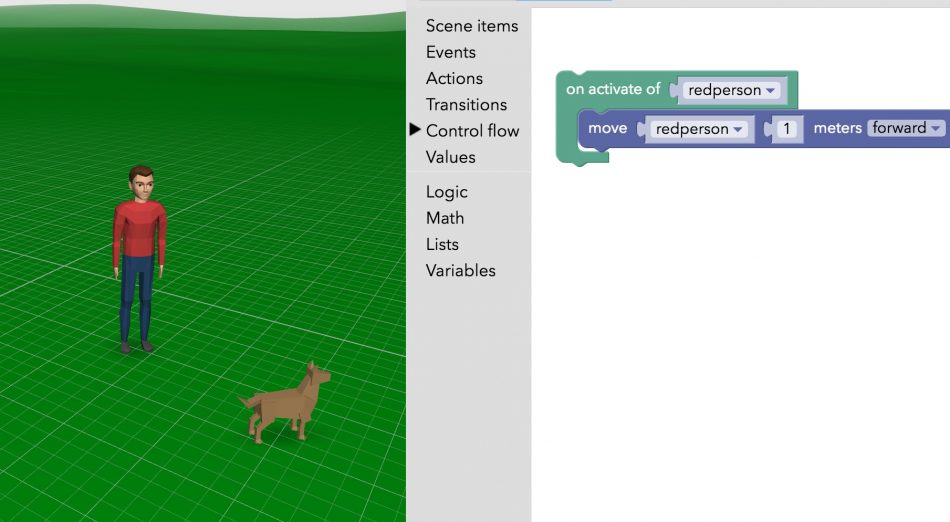
Task: Click the brown dog in the scene
Action: pyautogui.click(x=285, y=401)
